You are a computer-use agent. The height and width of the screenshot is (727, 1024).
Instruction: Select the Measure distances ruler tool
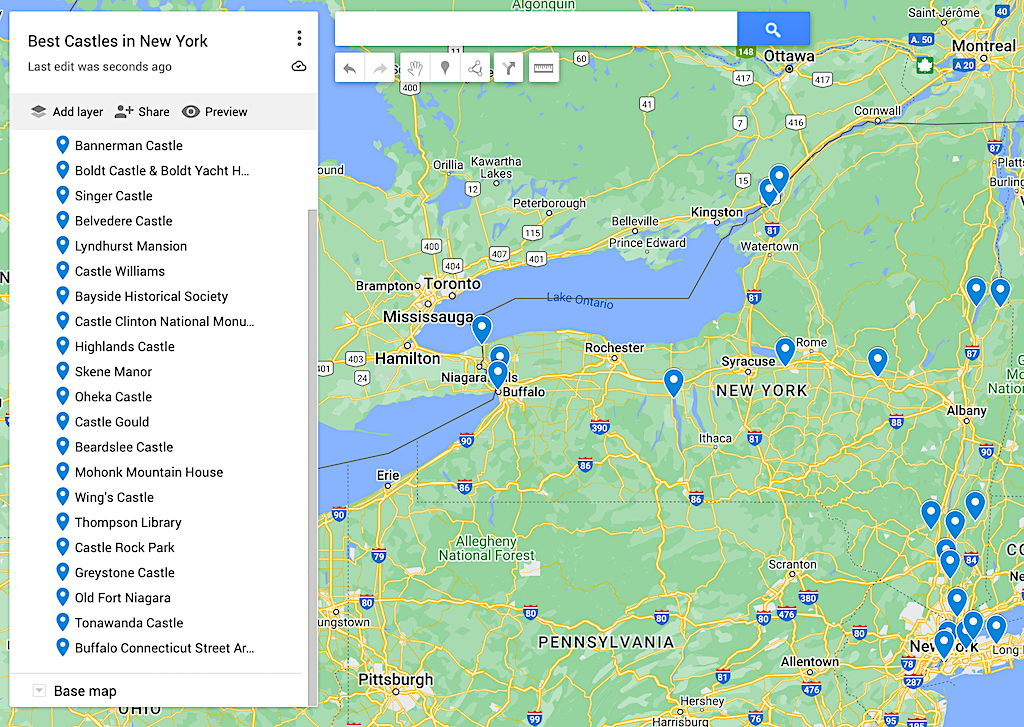(543, 68)
